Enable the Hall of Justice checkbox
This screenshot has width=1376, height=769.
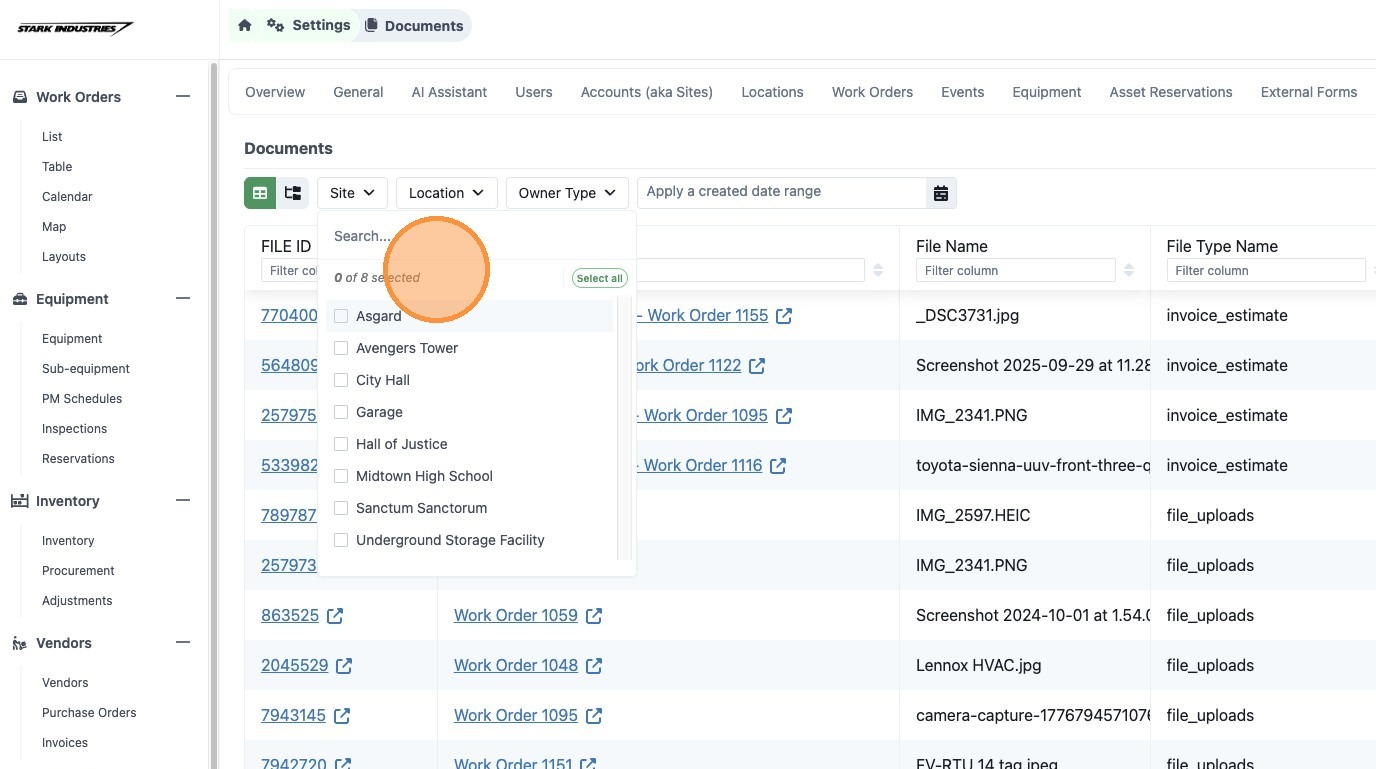coord(341,444)
